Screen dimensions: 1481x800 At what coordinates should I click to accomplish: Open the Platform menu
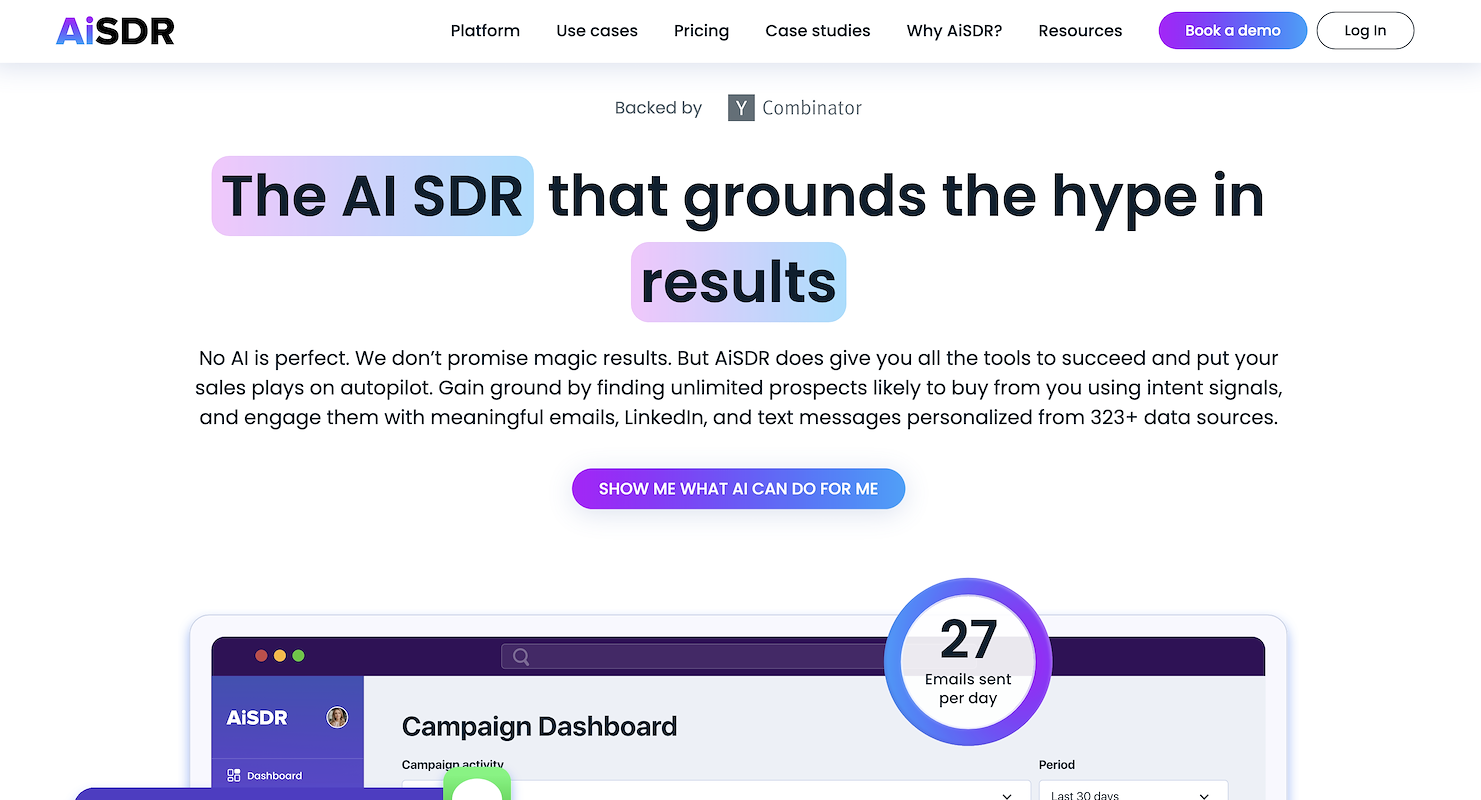[485, 31]
